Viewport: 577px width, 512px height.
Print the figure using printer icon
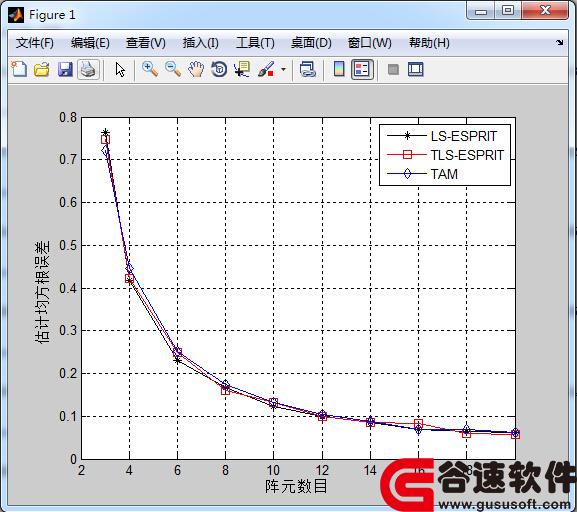point(88,69)
